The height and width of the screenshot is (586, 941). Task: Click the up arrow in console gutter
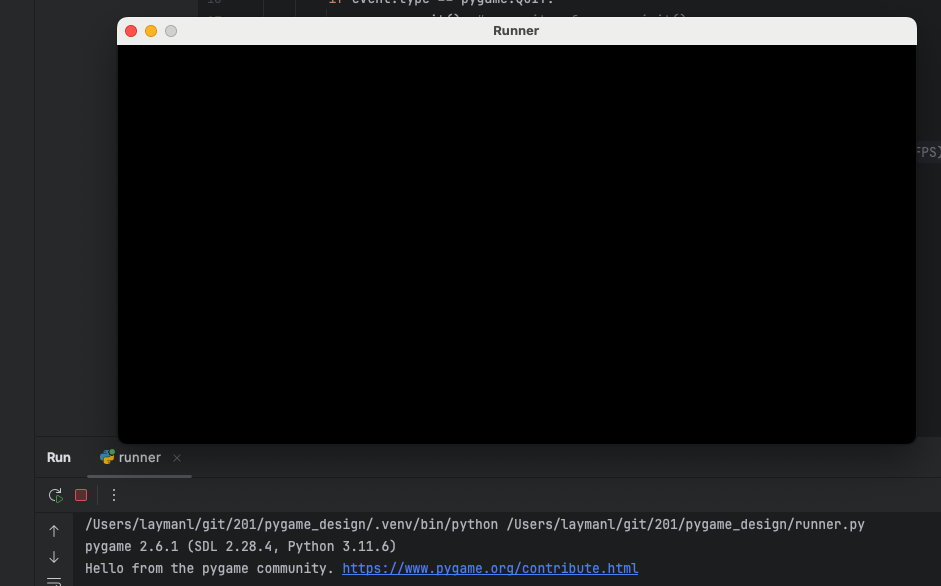tap(54, 530)
